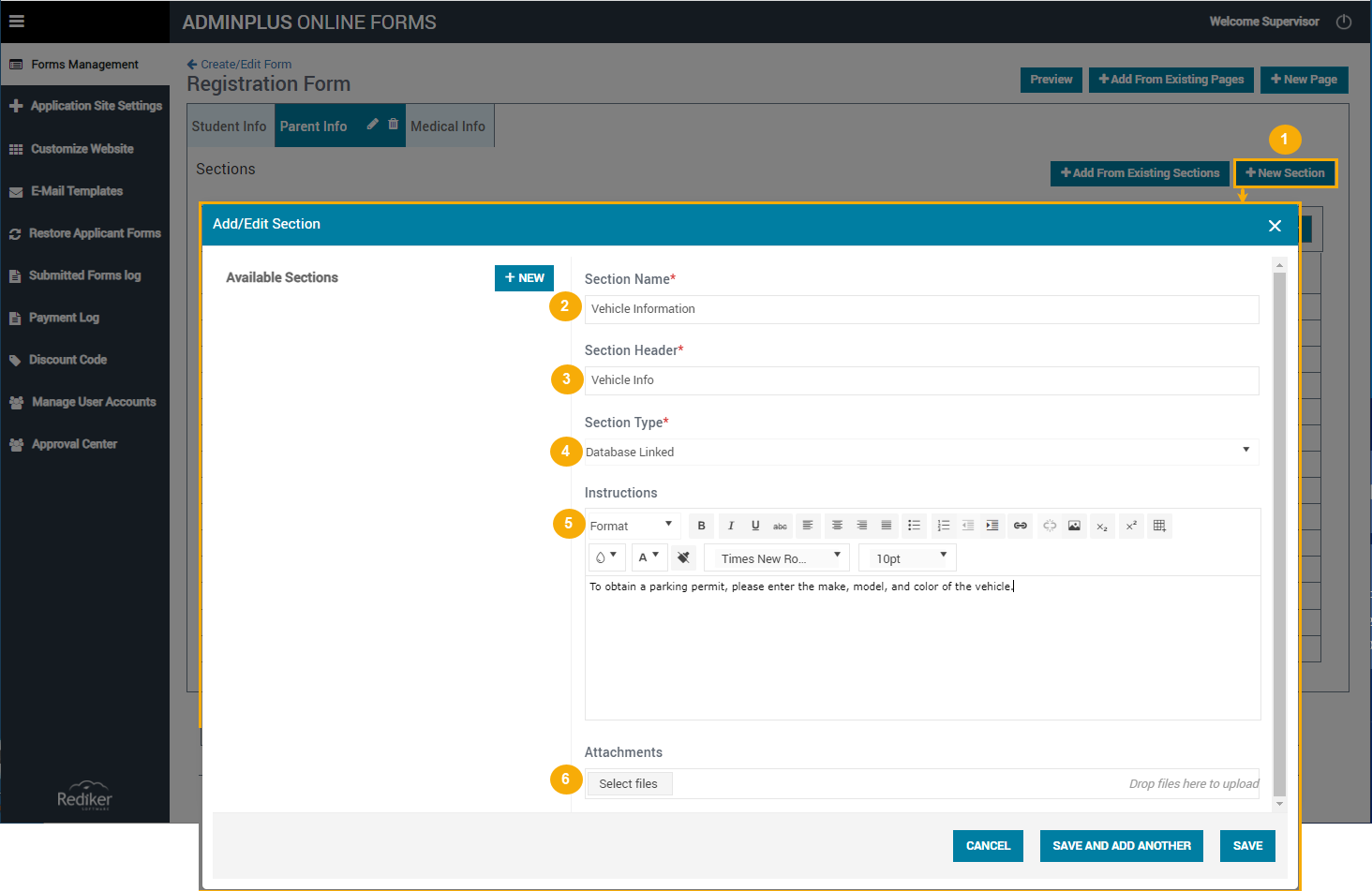The height and width of the screenshot is (891, 1372).
Task: Click the Section Header input field
Action: [x=921, y=380]
